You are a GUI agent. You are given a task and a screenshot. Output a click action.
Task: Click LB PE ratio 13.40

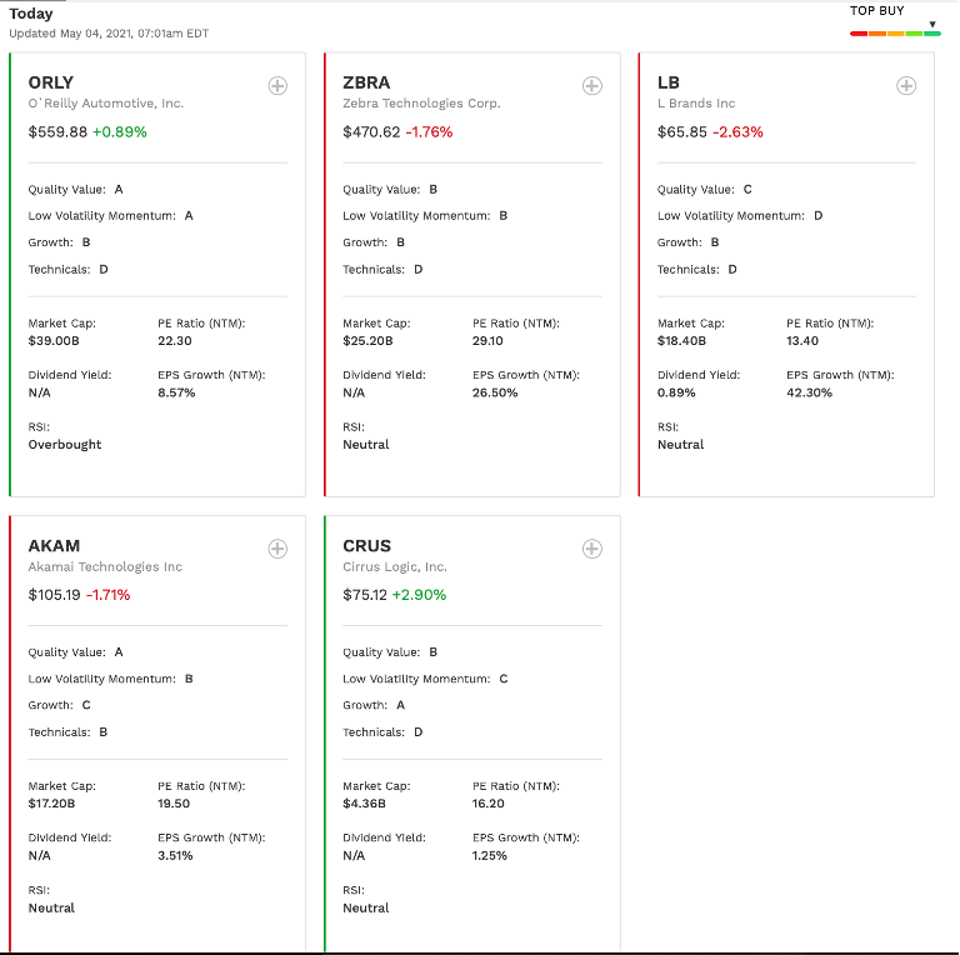803,341
